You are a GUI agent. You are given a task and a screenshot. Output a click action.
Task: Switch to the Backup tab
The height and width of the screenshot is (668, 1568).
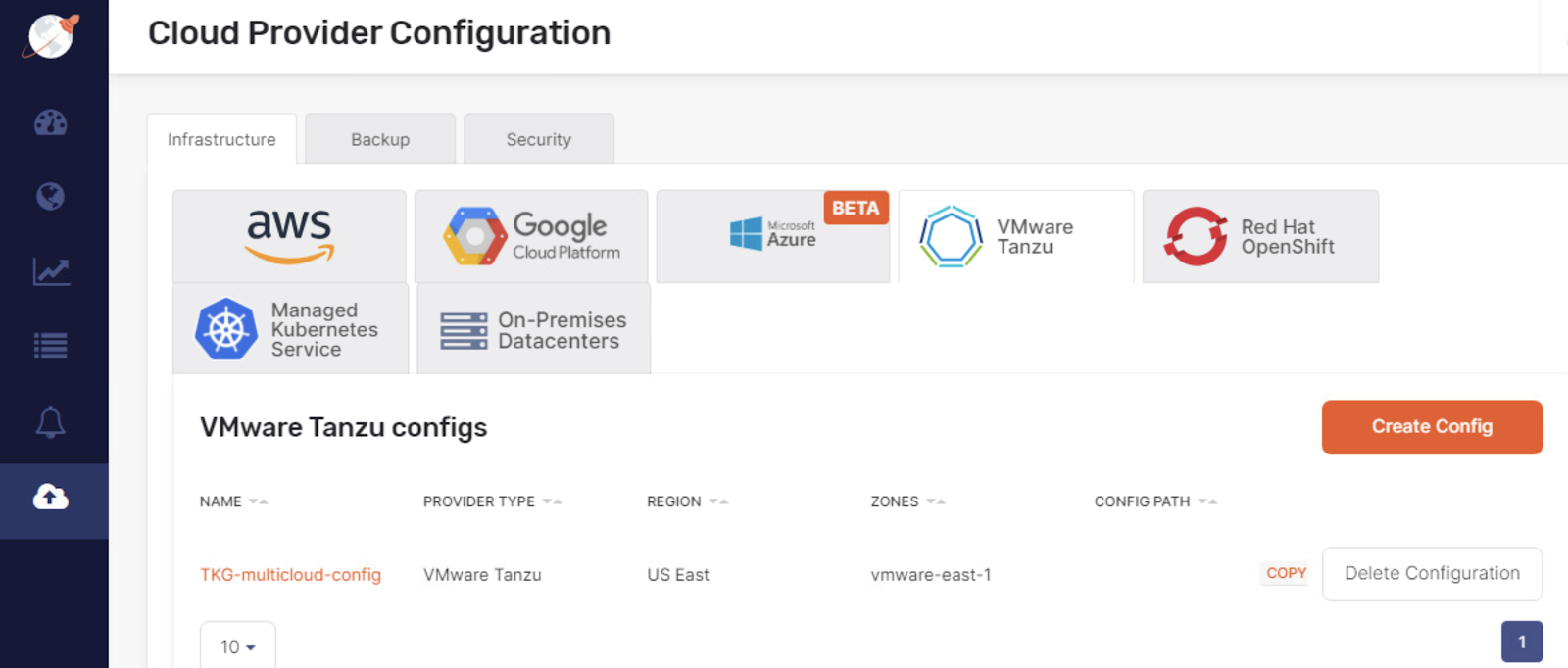click(x=380, y=139)
